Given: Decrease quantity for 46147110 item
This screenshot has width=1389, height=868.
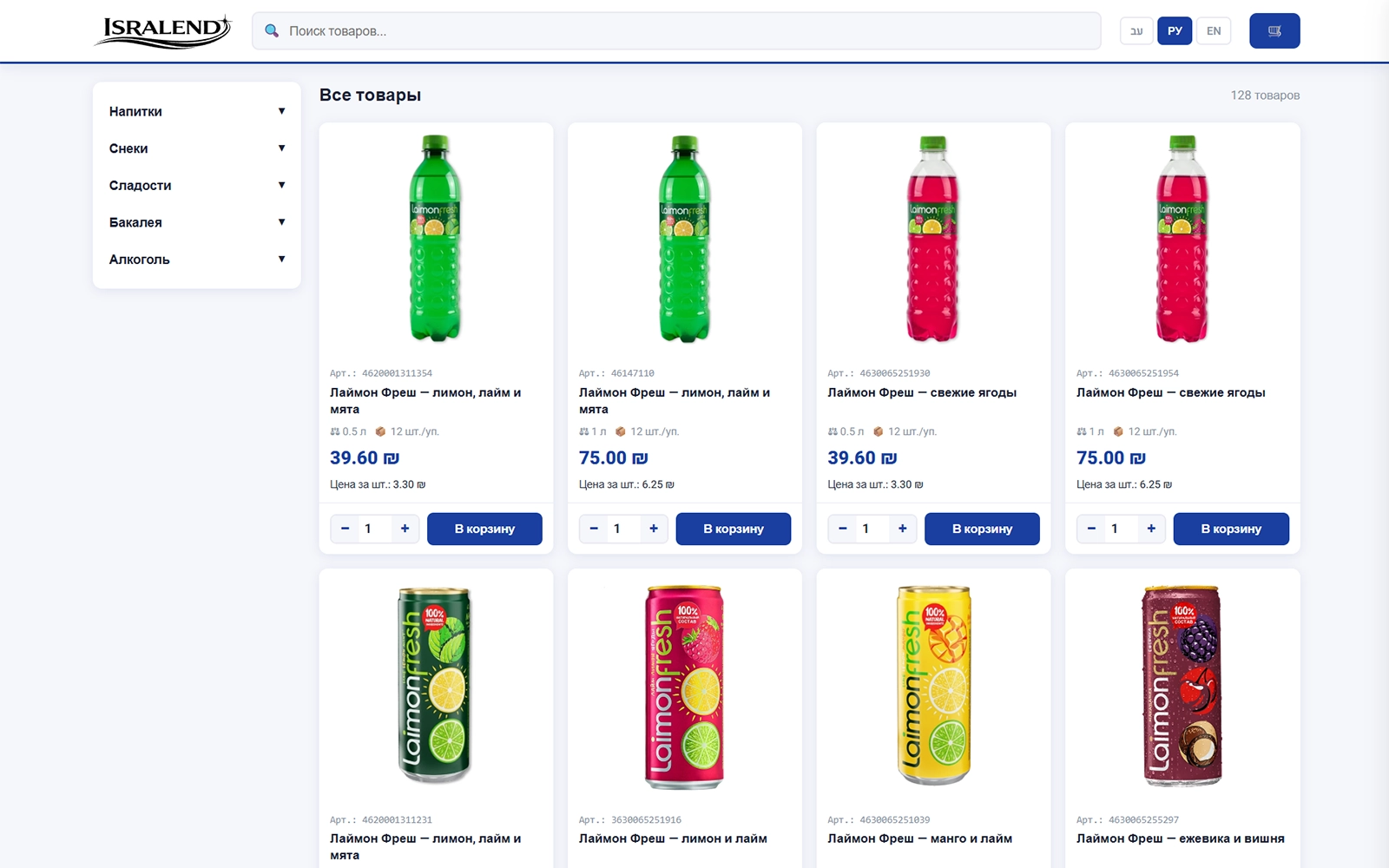Looking at the screenshot, I should [594, 529].
